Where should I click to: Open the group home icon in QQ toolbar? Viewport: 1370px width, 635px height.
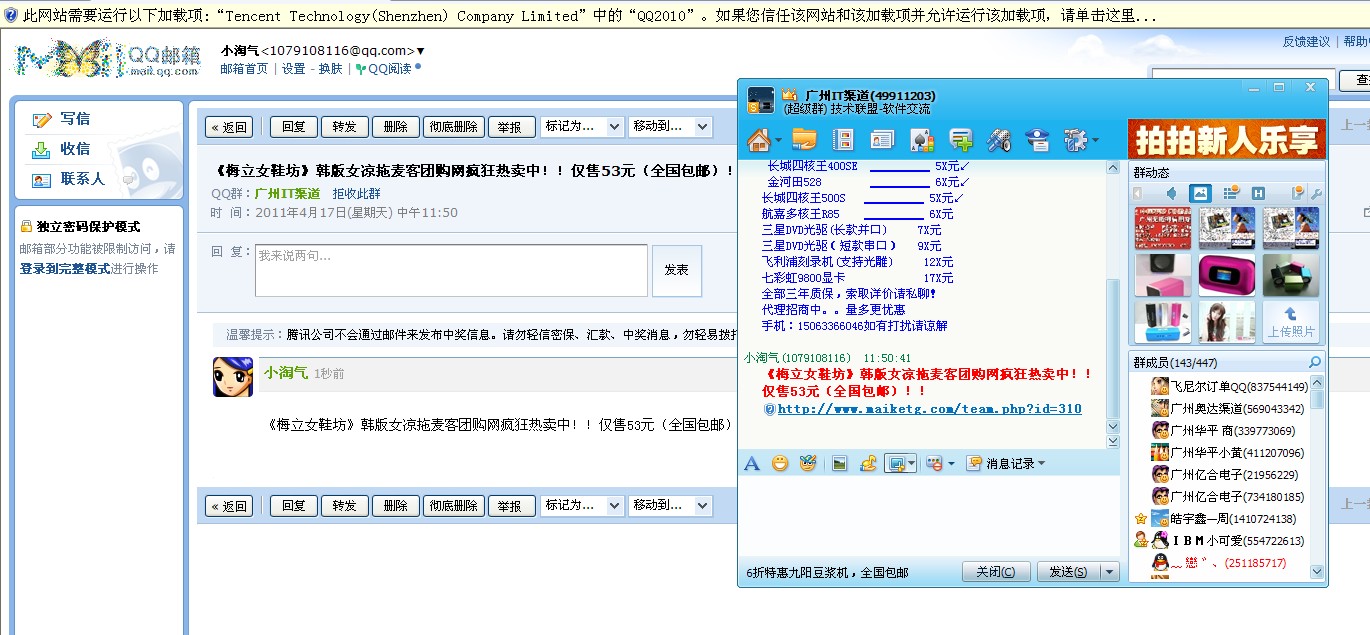point(760,139)
